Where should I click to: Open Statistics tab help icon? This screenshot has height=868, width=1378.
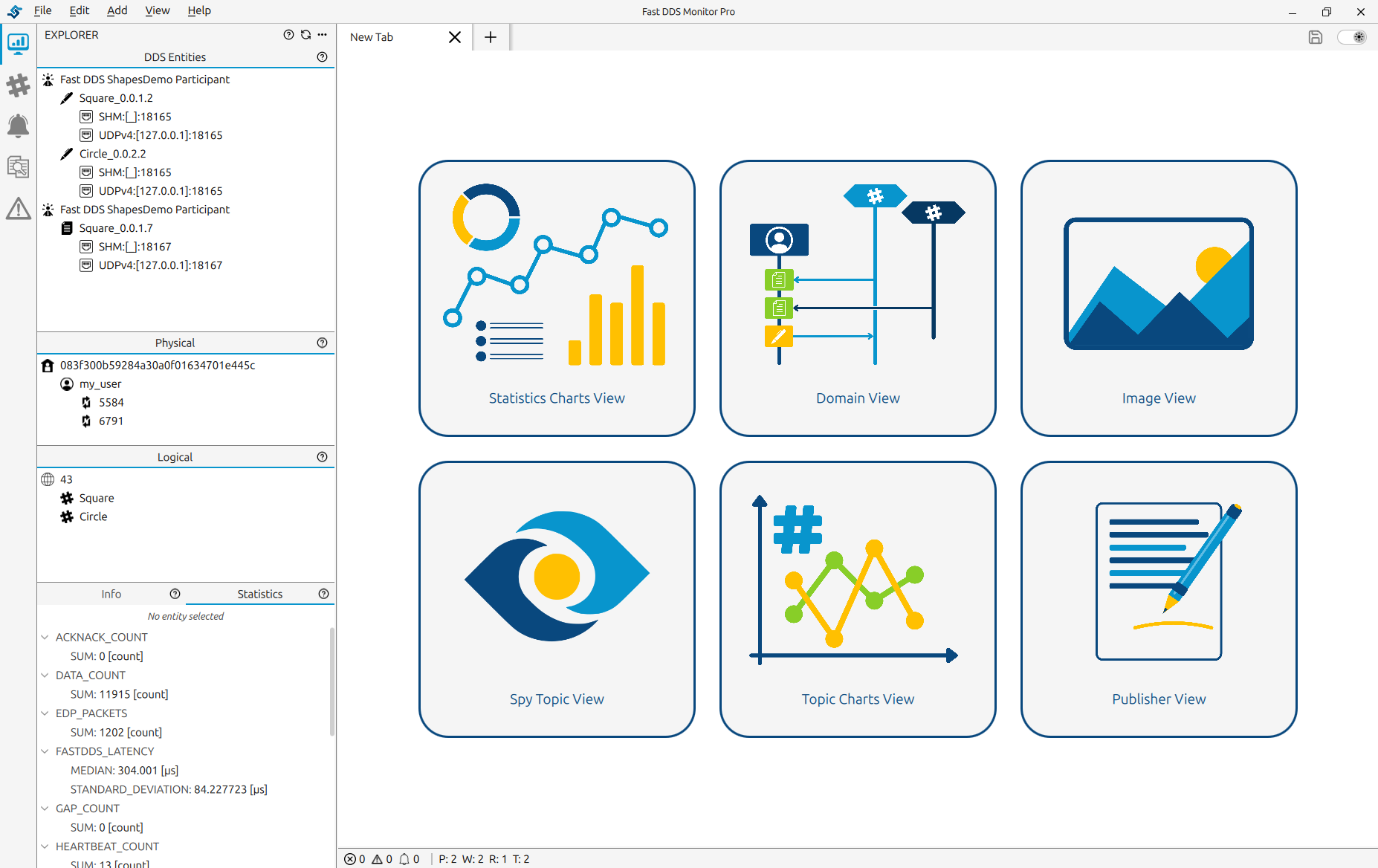click(323, 594)
